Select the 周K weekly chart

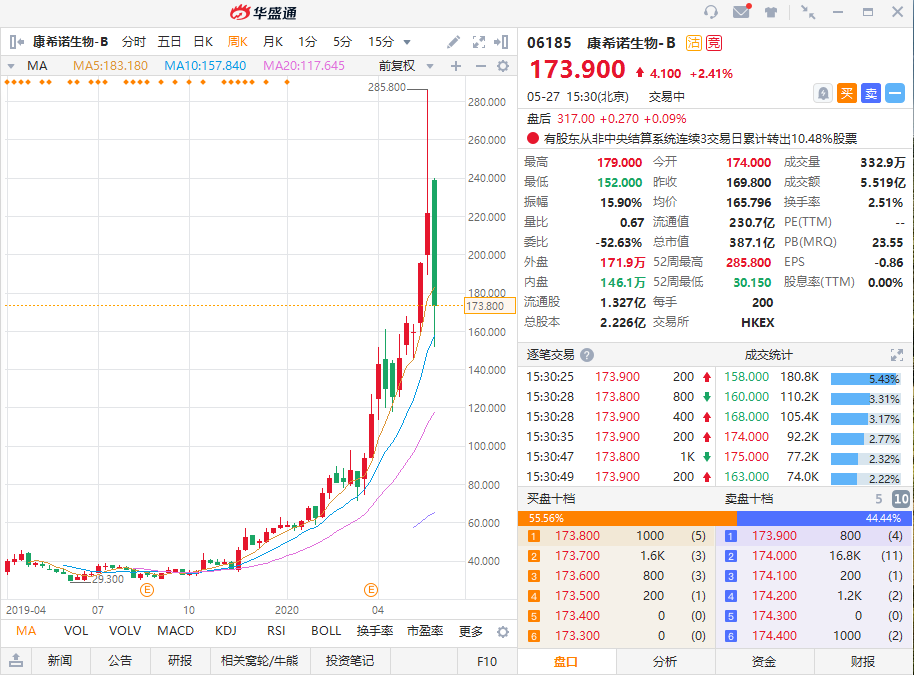click(x=238, y=42)
